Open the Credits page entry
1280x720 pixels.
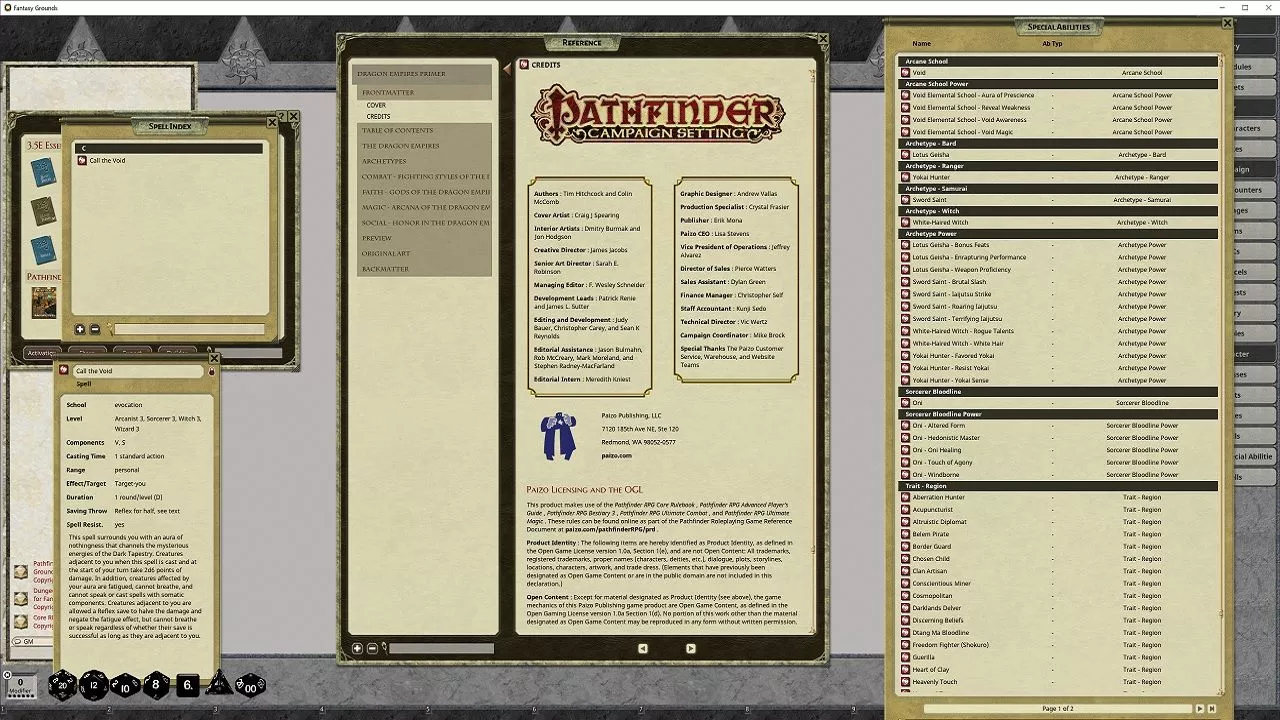coord(378,116)
